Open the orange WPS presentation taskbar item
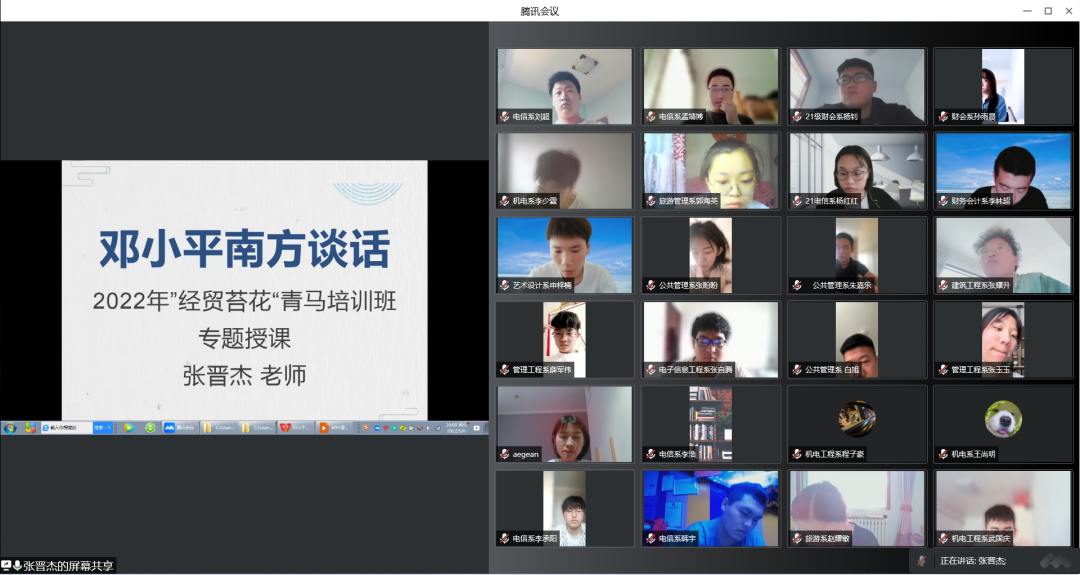1080x575 pixels. (x=335, y=428)
